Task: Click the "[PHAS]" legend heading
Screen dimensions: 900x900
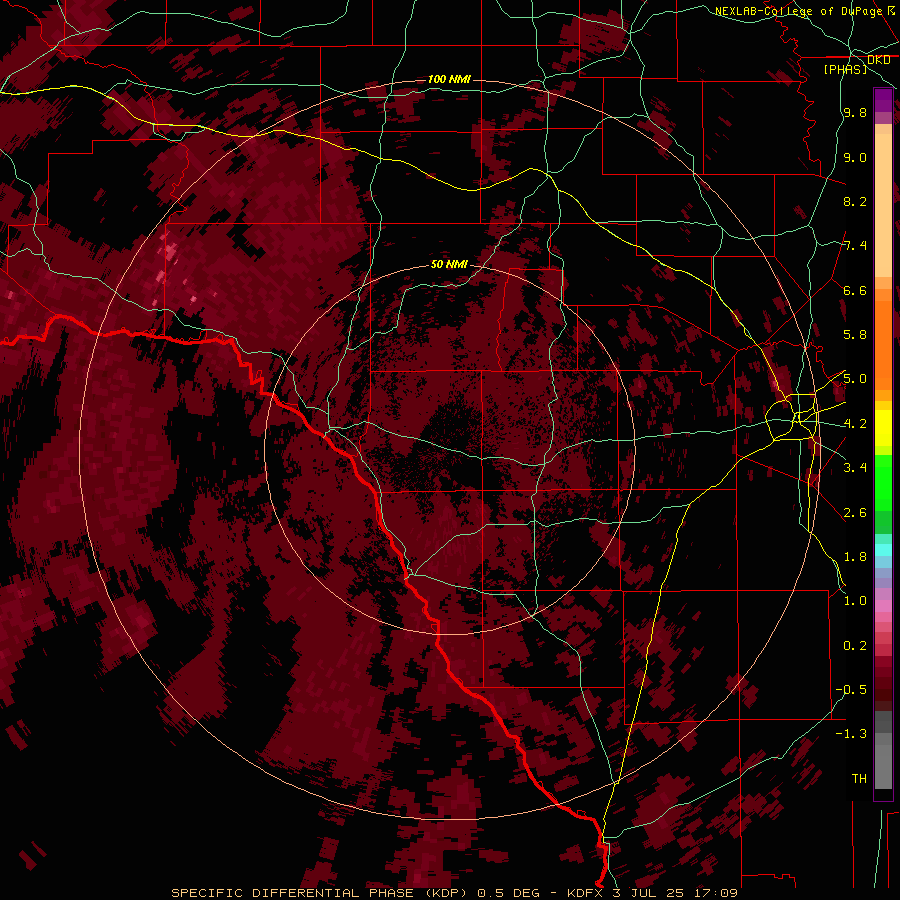Action: tap(845, 69)
